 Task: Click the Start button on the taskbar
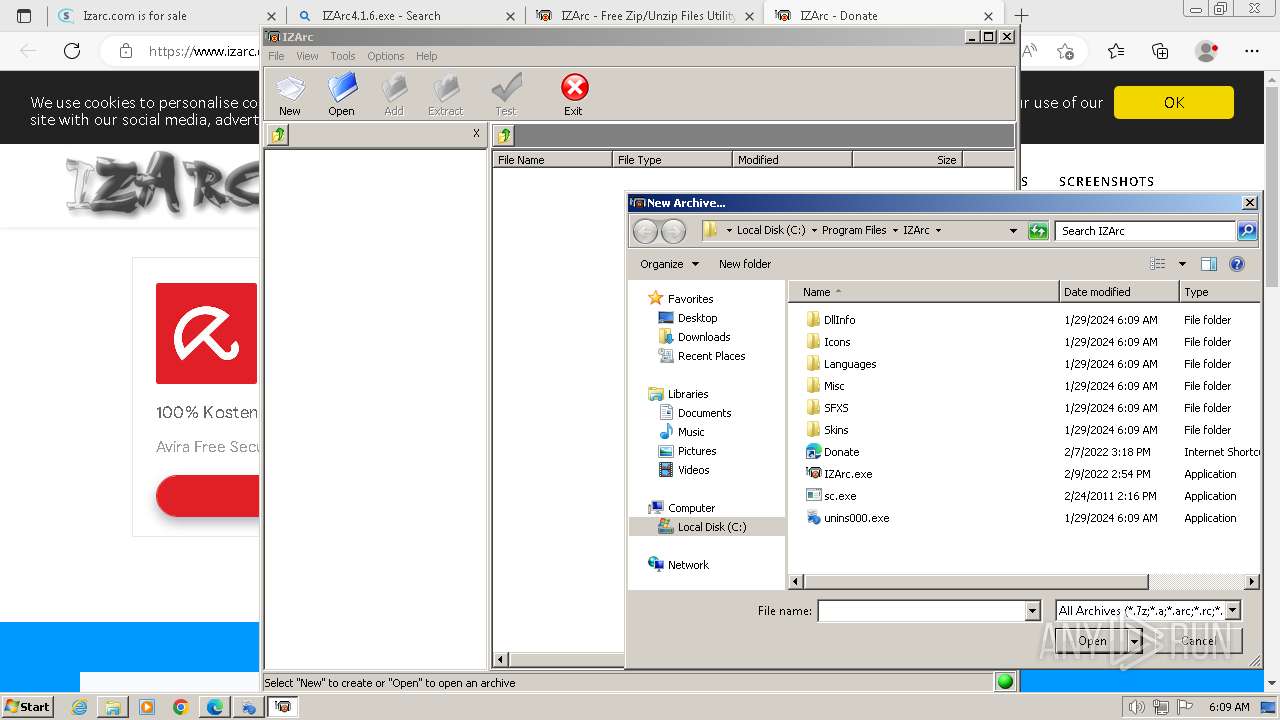[x=28, y=707]
